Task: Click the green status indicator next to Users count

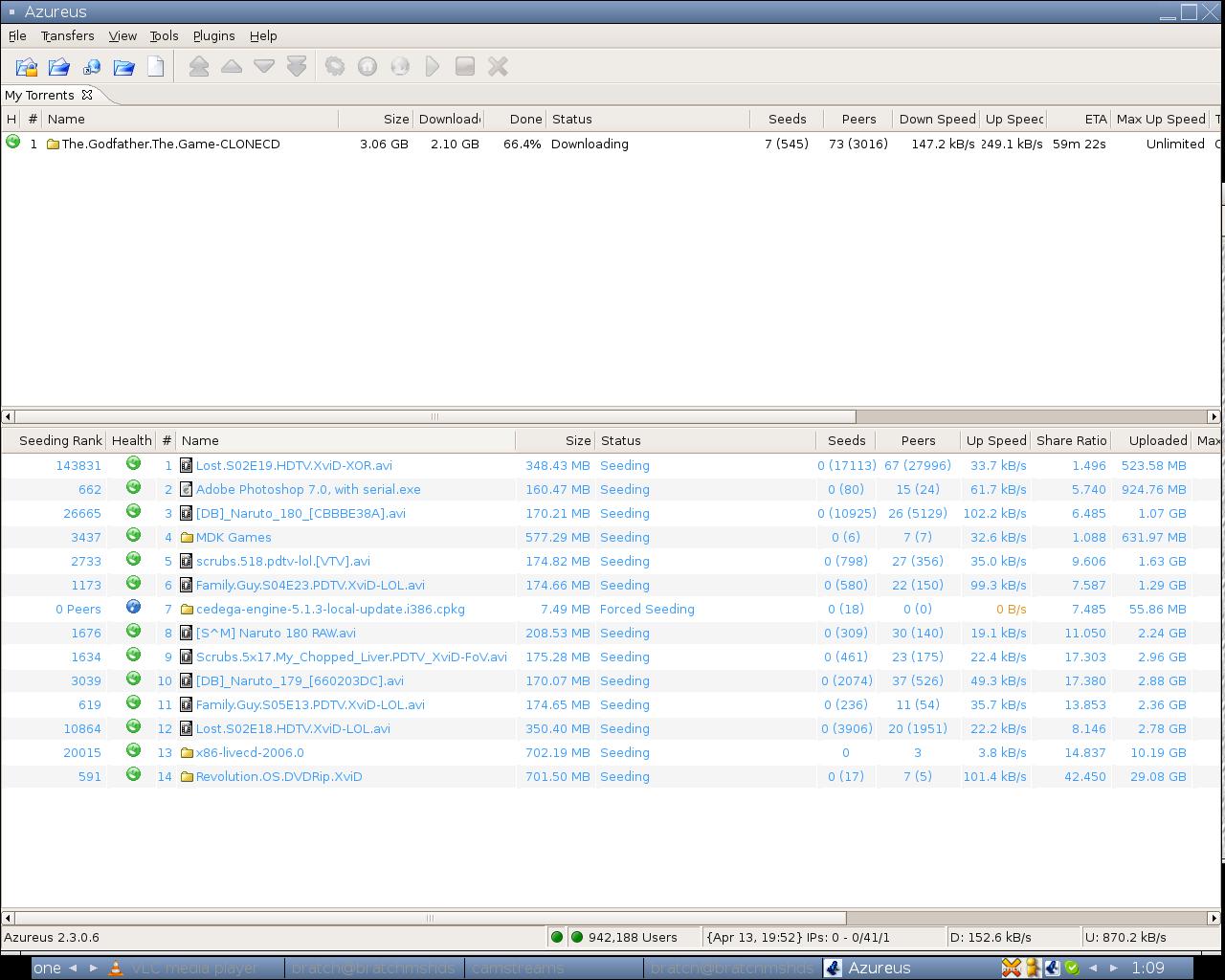Action: tap(576, 937)
